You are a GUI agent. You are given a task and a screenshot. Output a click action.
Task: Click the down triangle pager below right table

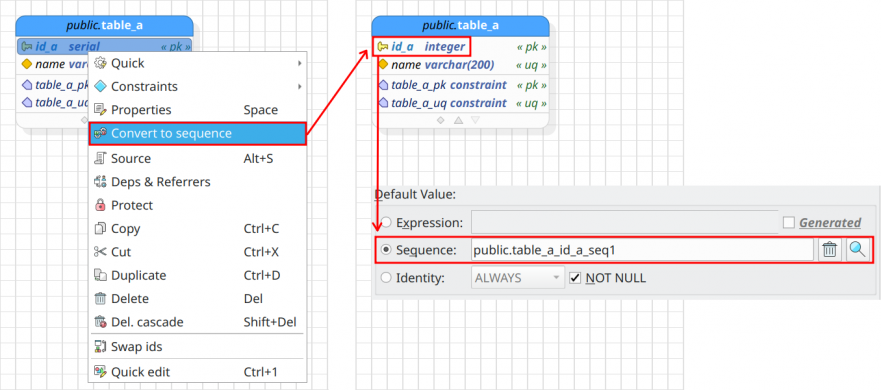pos(475,120)
